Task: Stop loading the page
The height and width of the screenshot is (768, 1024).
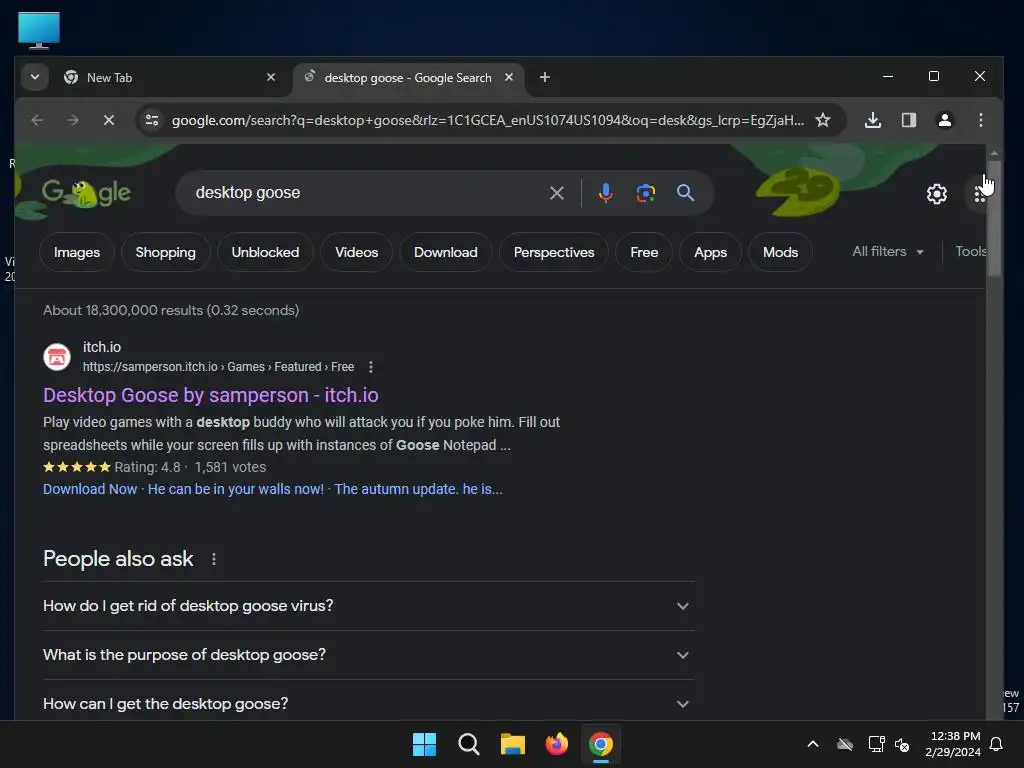Action: click(109, 120)
